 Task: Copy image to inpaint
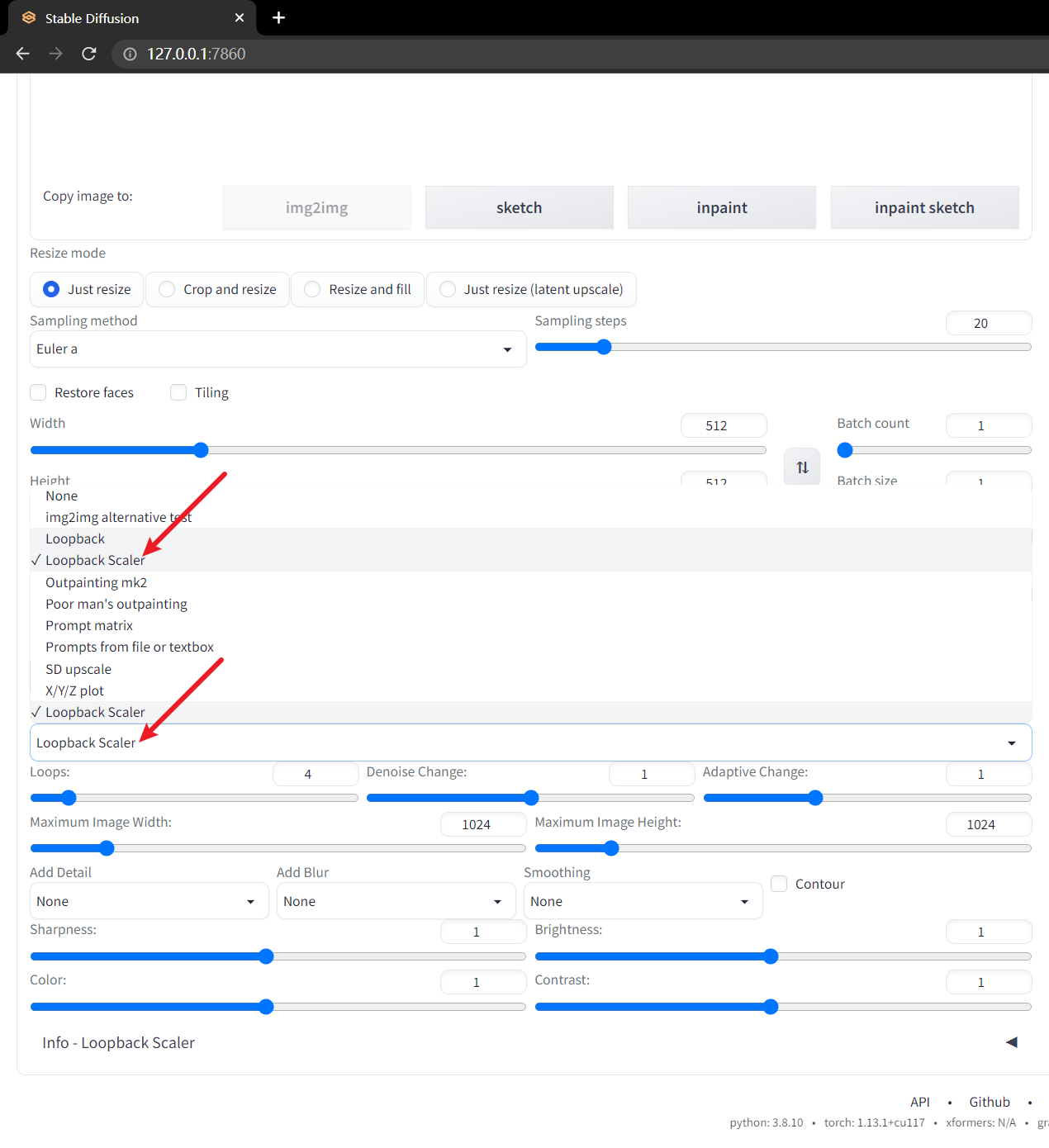click(722, 207)
